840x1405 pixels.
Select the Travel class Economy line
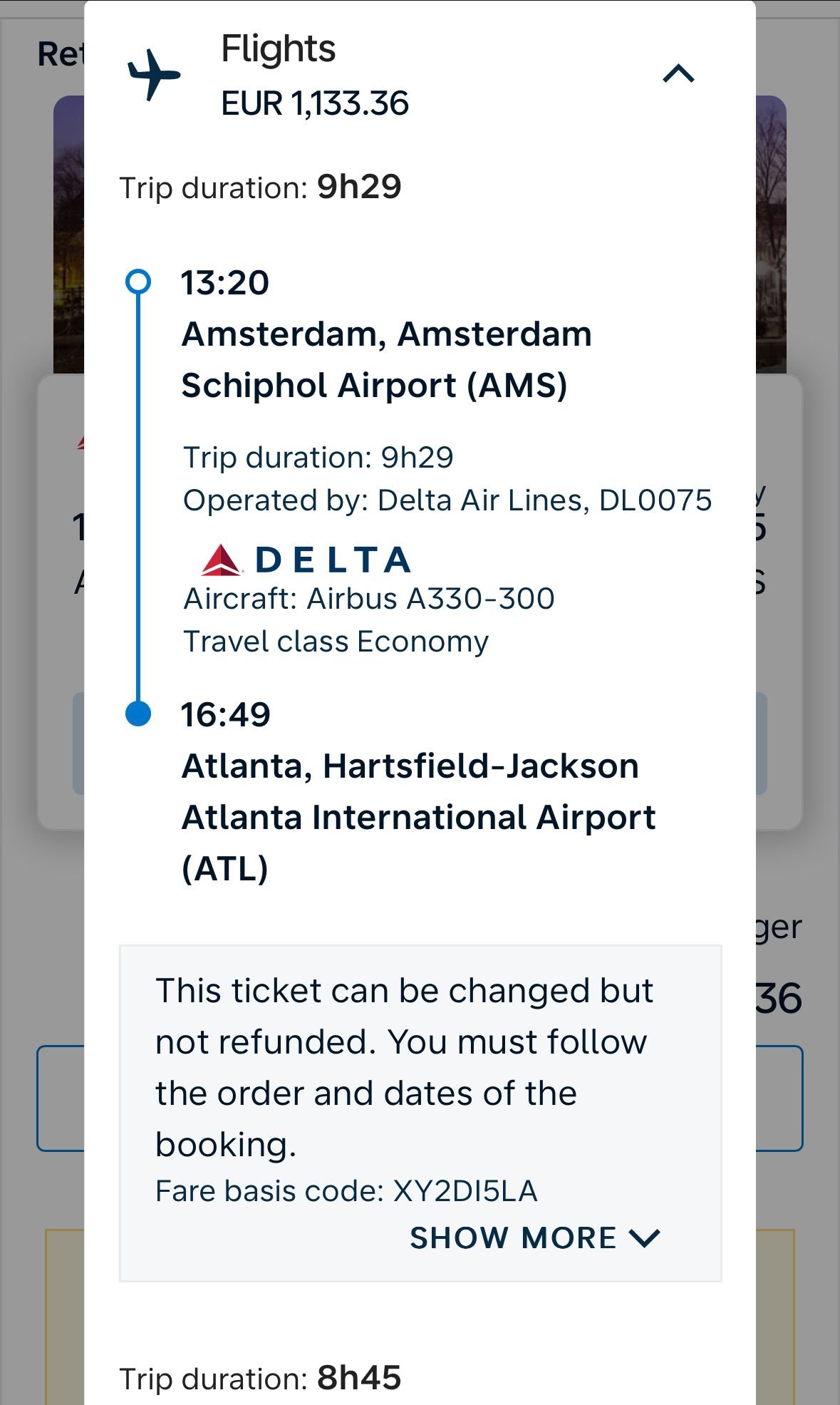(336, 642)
